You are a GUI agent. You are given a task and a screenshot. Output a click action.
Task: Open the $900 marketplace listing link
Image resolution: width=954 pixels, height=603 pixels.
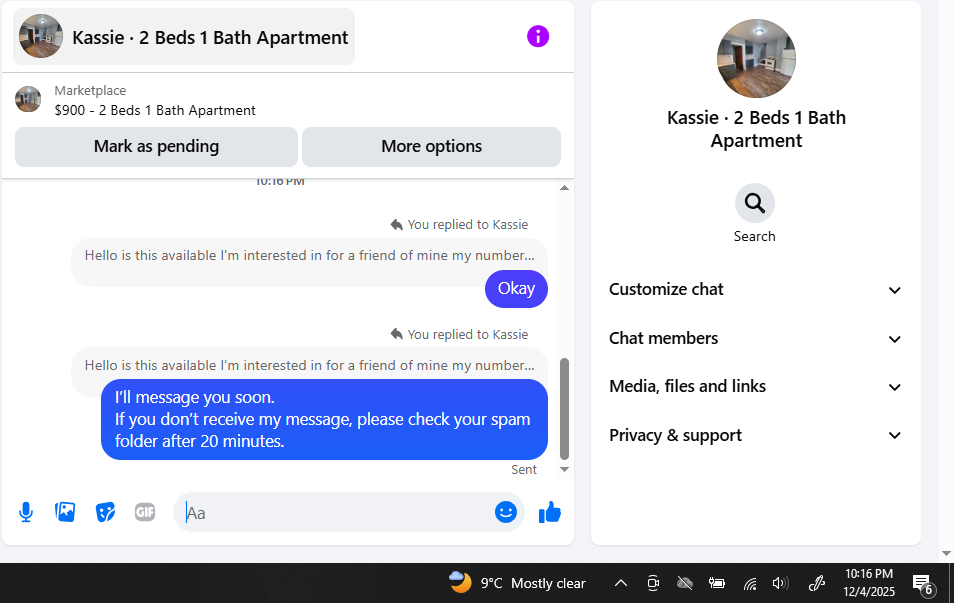155,110
